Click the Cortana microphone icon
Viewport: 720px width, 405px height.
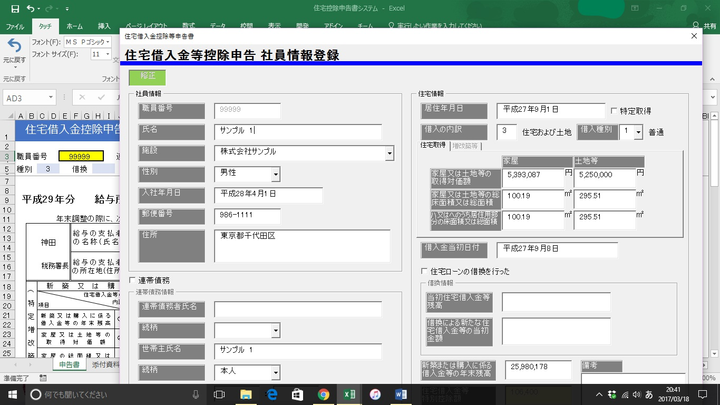[196, 394]
